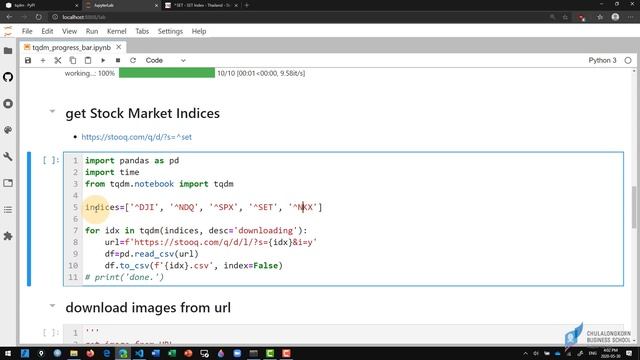
Task: Open the Extension Manager puzzle icon
Action: pyautogui.click(x=8, y=236)
